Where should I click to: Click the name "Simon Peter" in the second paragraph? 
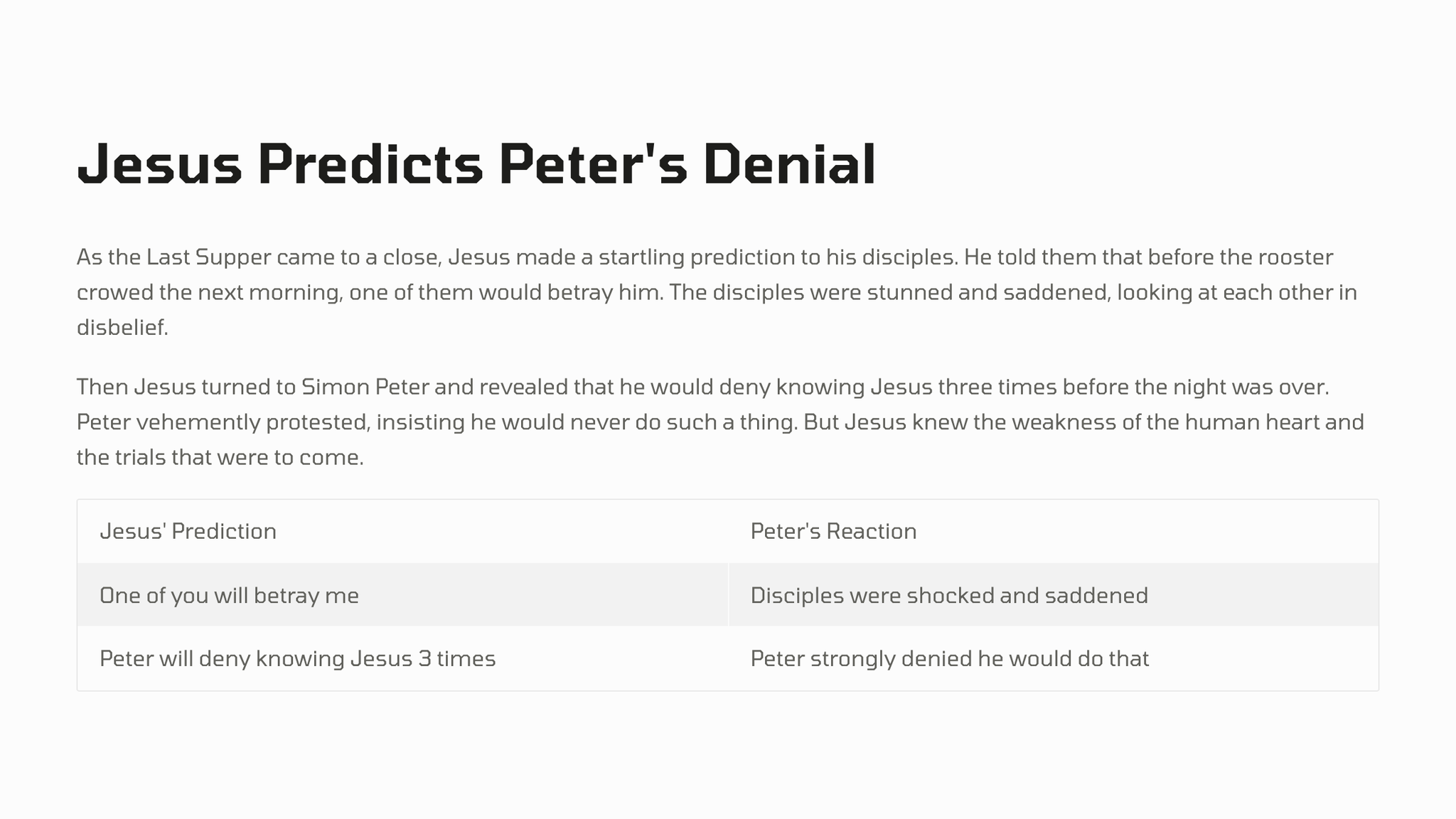365,387
